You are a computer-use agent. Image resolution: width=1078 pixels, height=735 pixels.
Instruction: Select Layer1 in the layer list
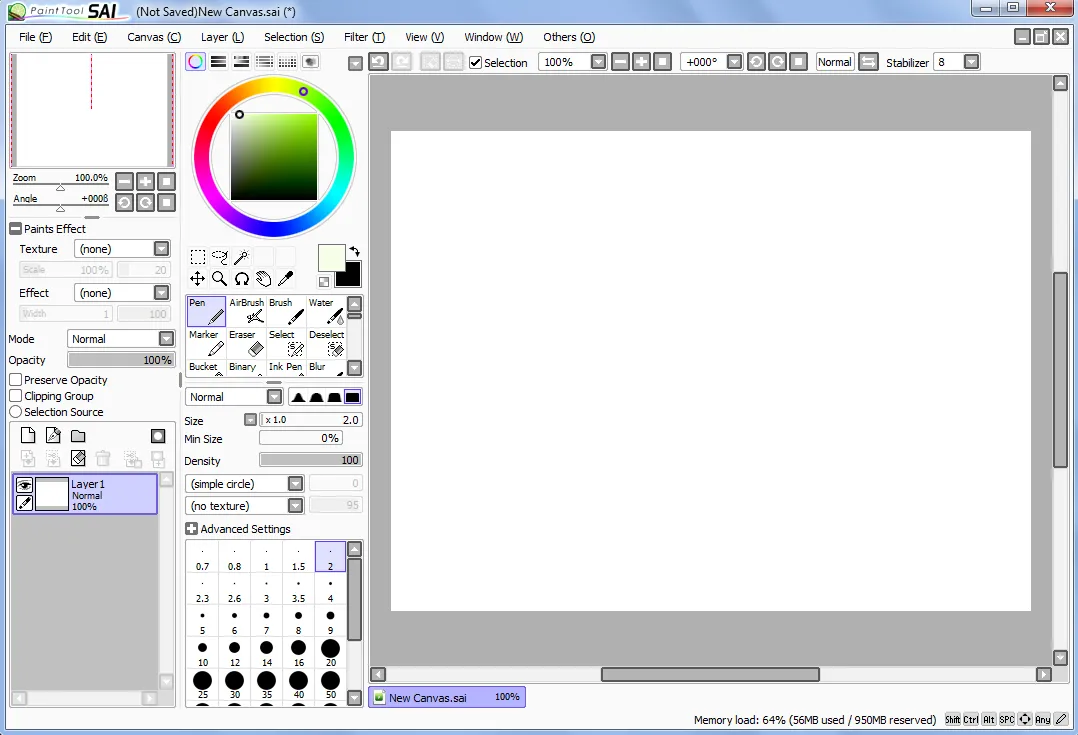[x=85, y=494]
